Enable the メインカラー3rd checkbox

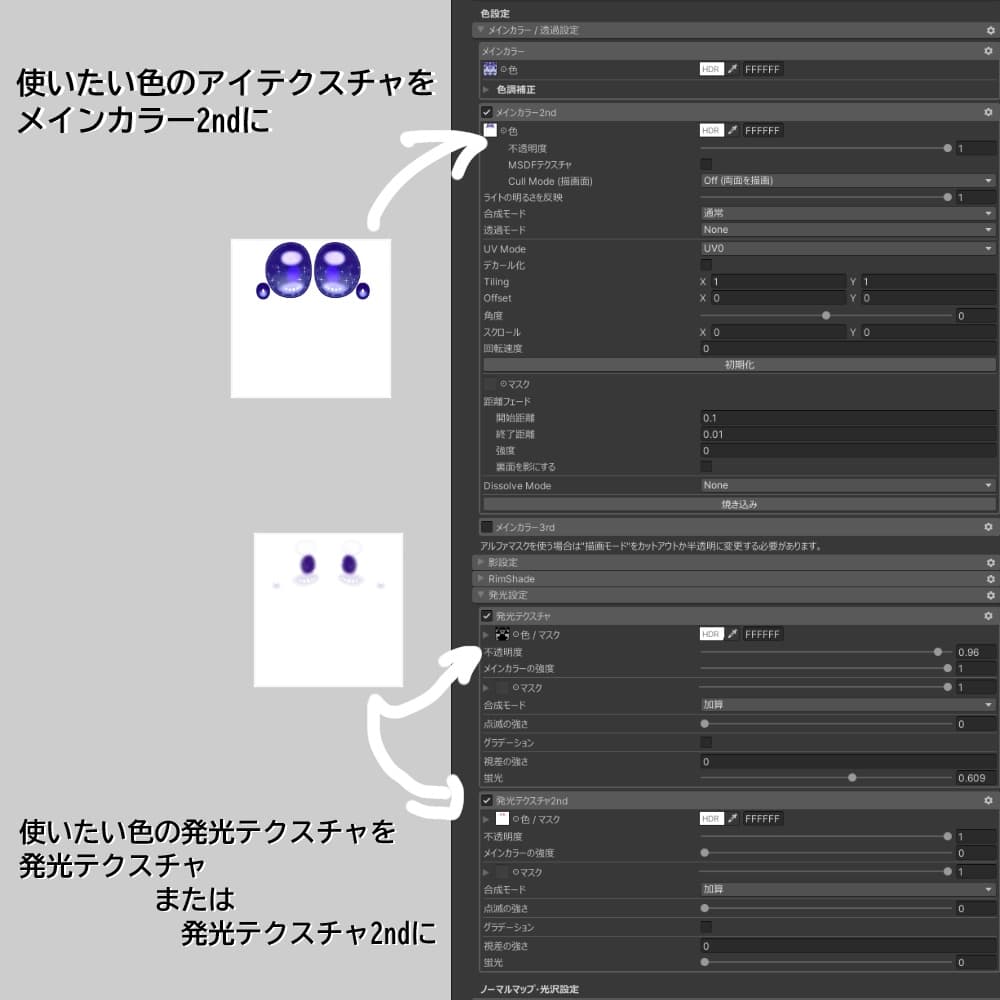[x=487, y=527]
